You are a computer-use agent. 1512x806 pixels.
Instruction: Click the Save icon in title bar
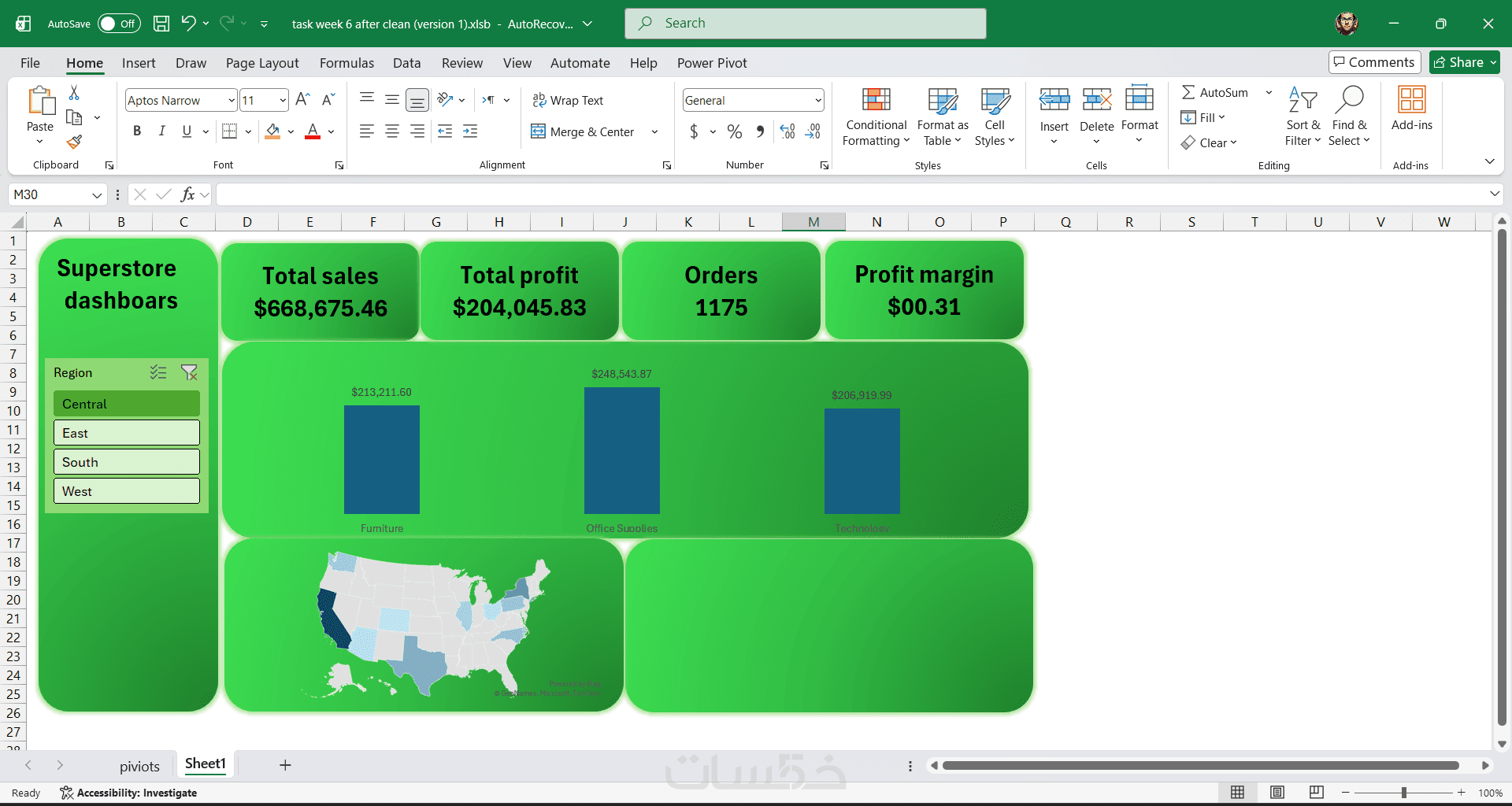[x=161, y=24]
